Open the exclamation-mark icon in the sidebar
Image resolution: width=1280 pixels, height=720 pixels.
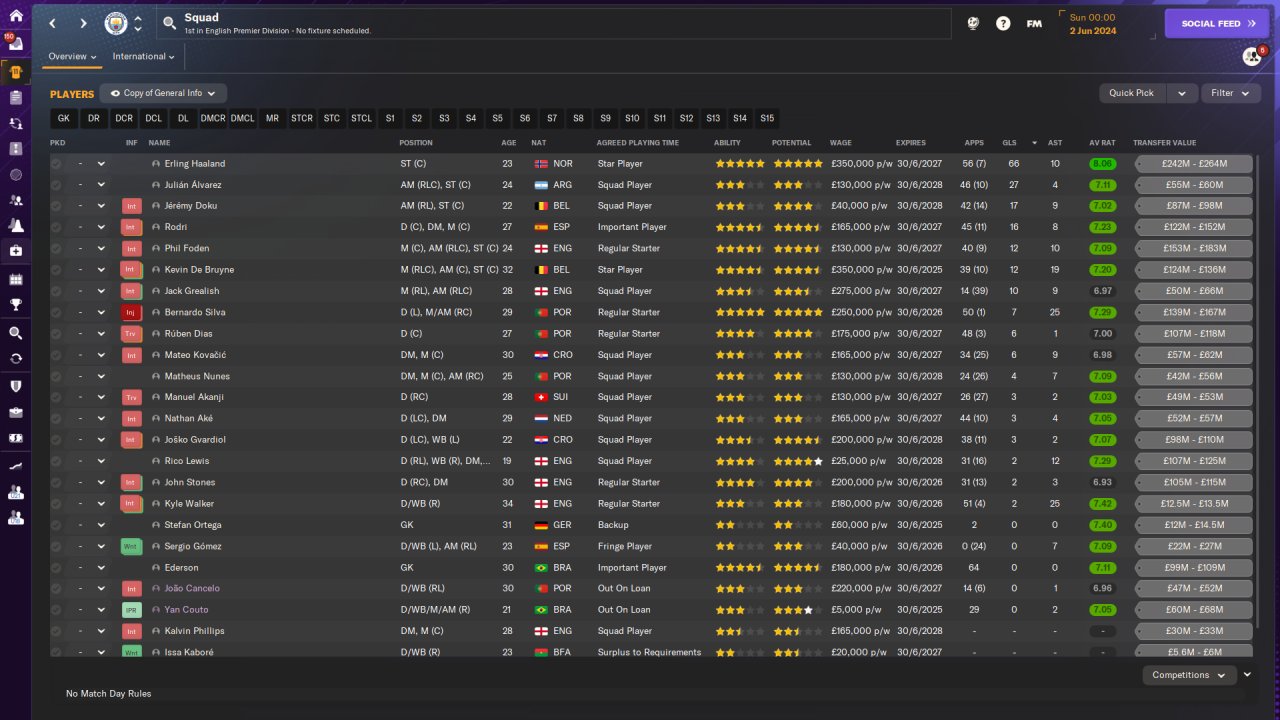coord(15,149)
